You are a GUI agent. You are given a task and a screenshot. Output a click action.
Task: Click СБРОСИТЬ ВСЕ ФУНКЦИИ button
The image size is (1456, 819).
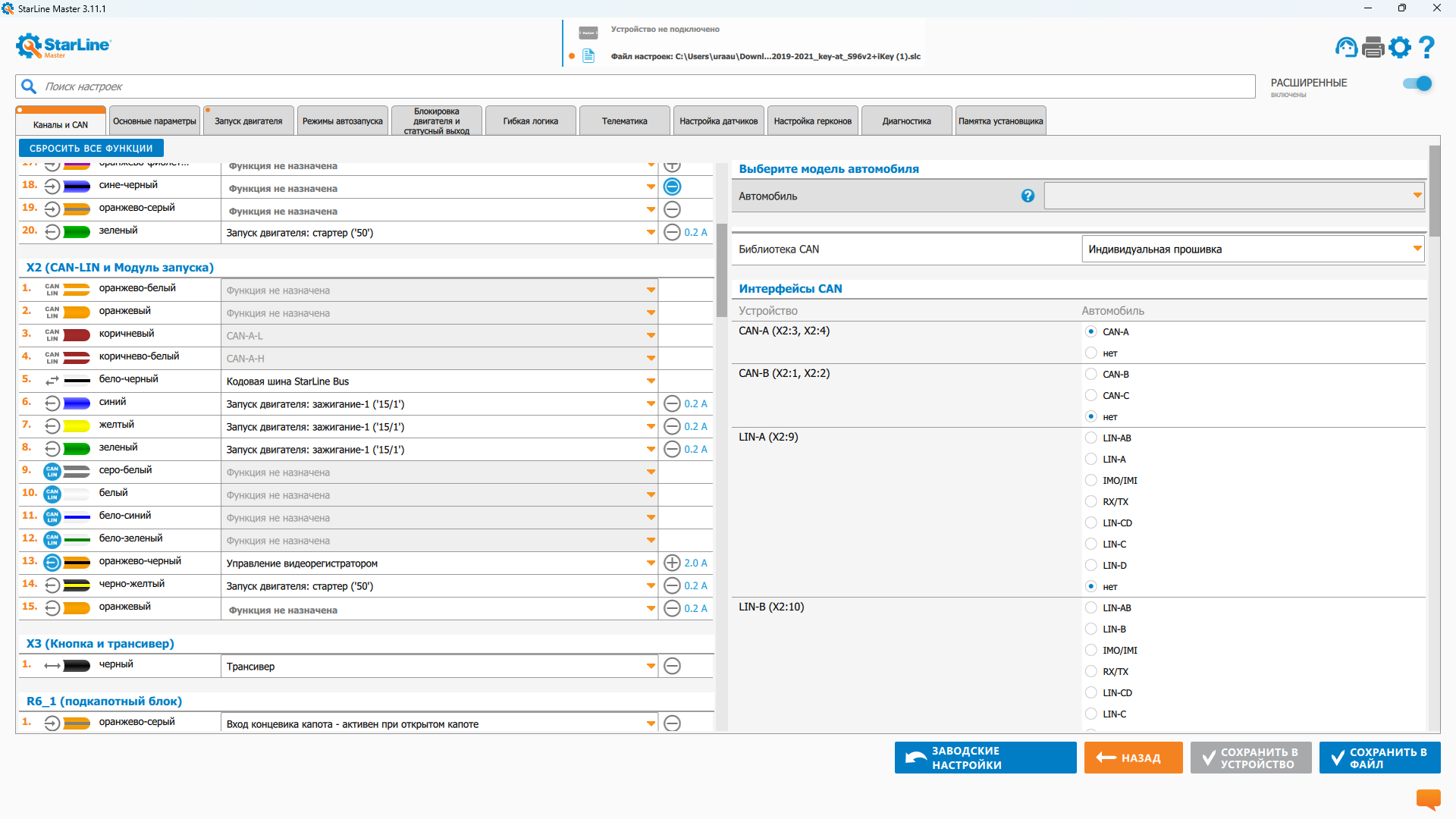[x=91, y=148]
